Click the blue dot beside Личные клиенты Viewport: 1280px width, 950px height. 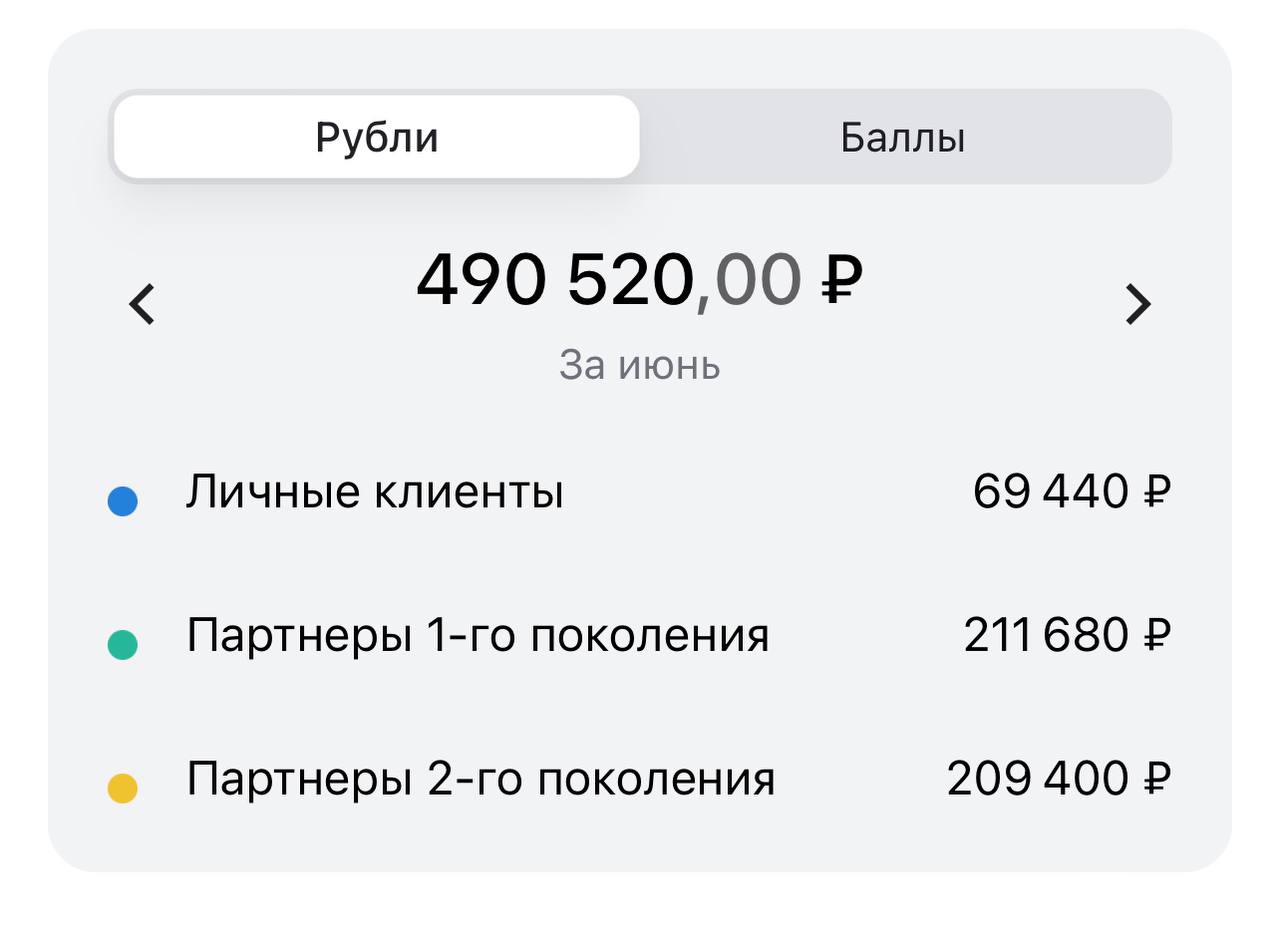[x=122, y=501]
